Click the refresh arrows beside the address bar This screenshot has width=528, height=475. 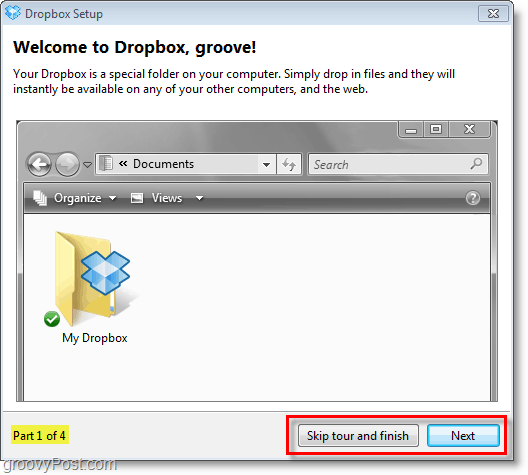coord(289,164)
